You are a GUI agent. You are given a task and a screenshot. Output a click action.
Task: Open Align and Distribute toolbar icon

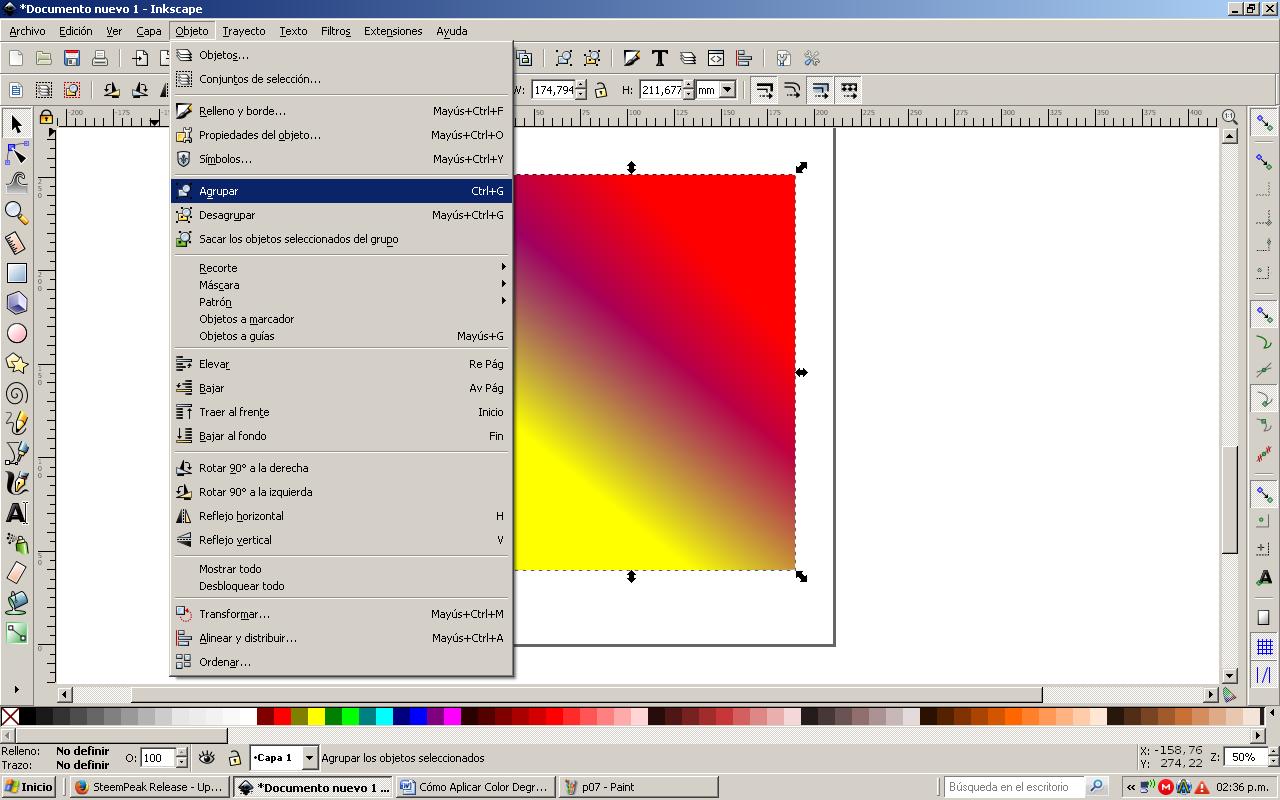click(743, 59)
